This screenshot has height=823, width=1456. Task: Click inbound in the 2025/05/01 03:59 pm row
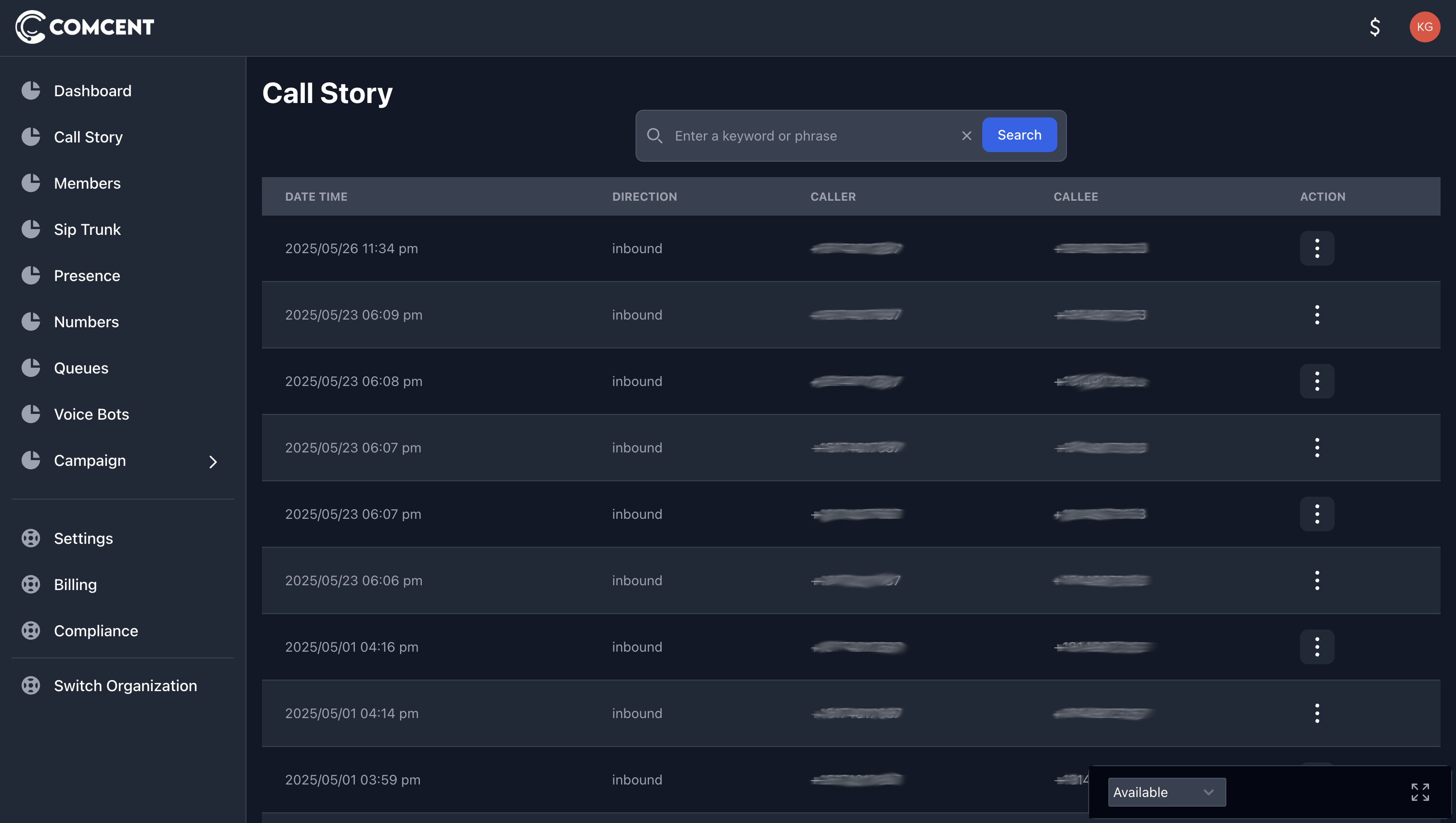637,780
